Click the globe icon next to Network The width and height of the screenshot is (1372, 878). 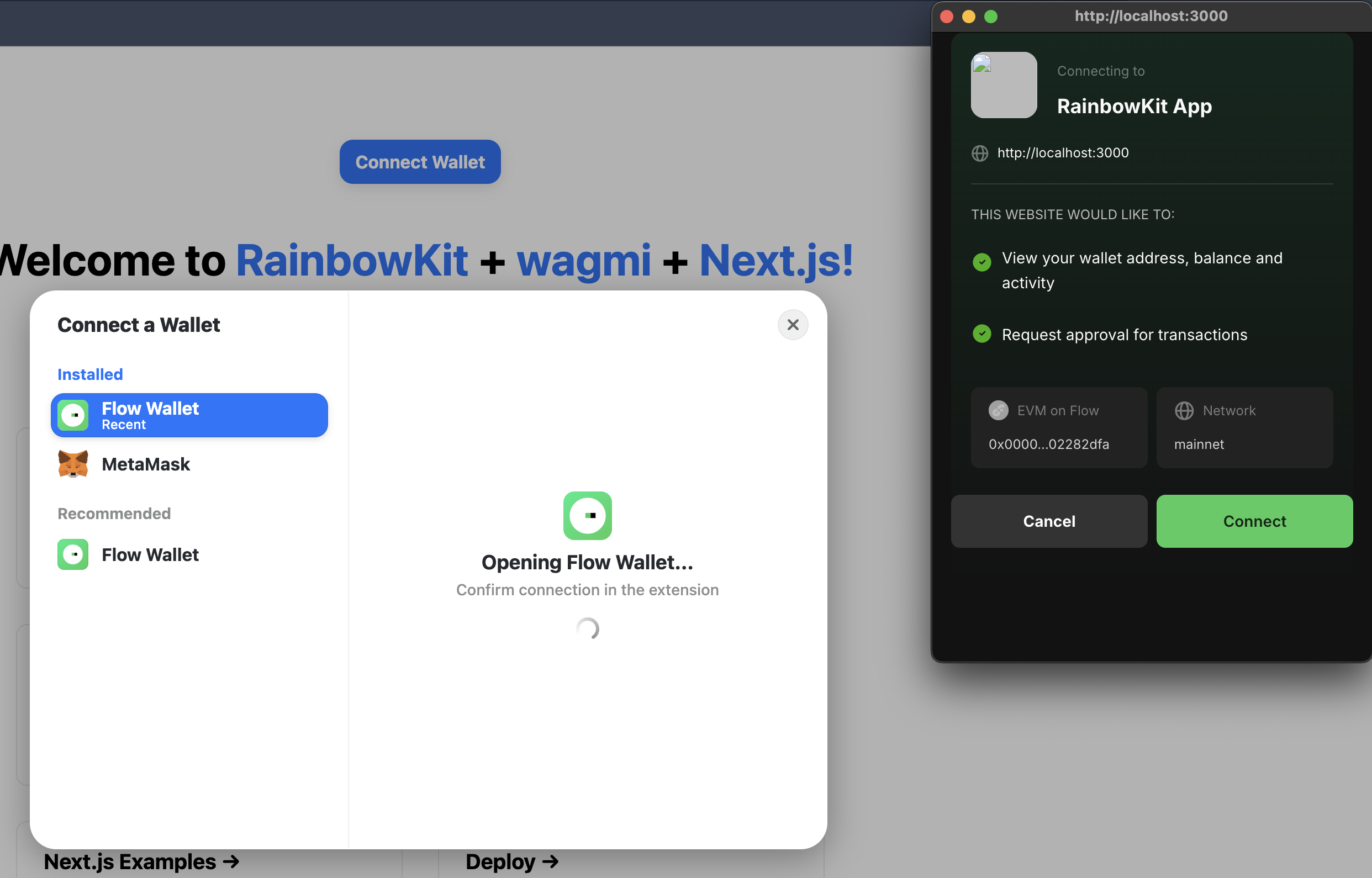point(1183,410)
